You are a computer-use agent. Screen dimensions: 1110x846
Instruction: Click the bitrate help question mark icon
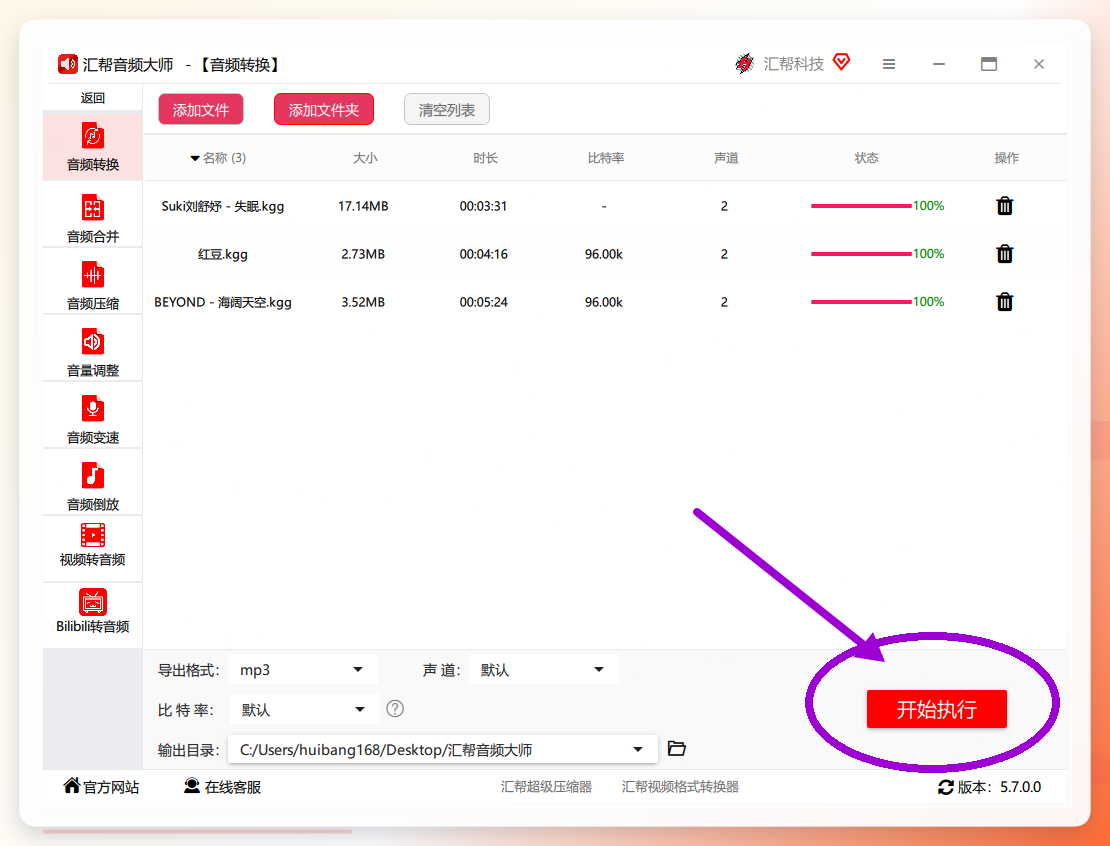click(x=395, y=709)
